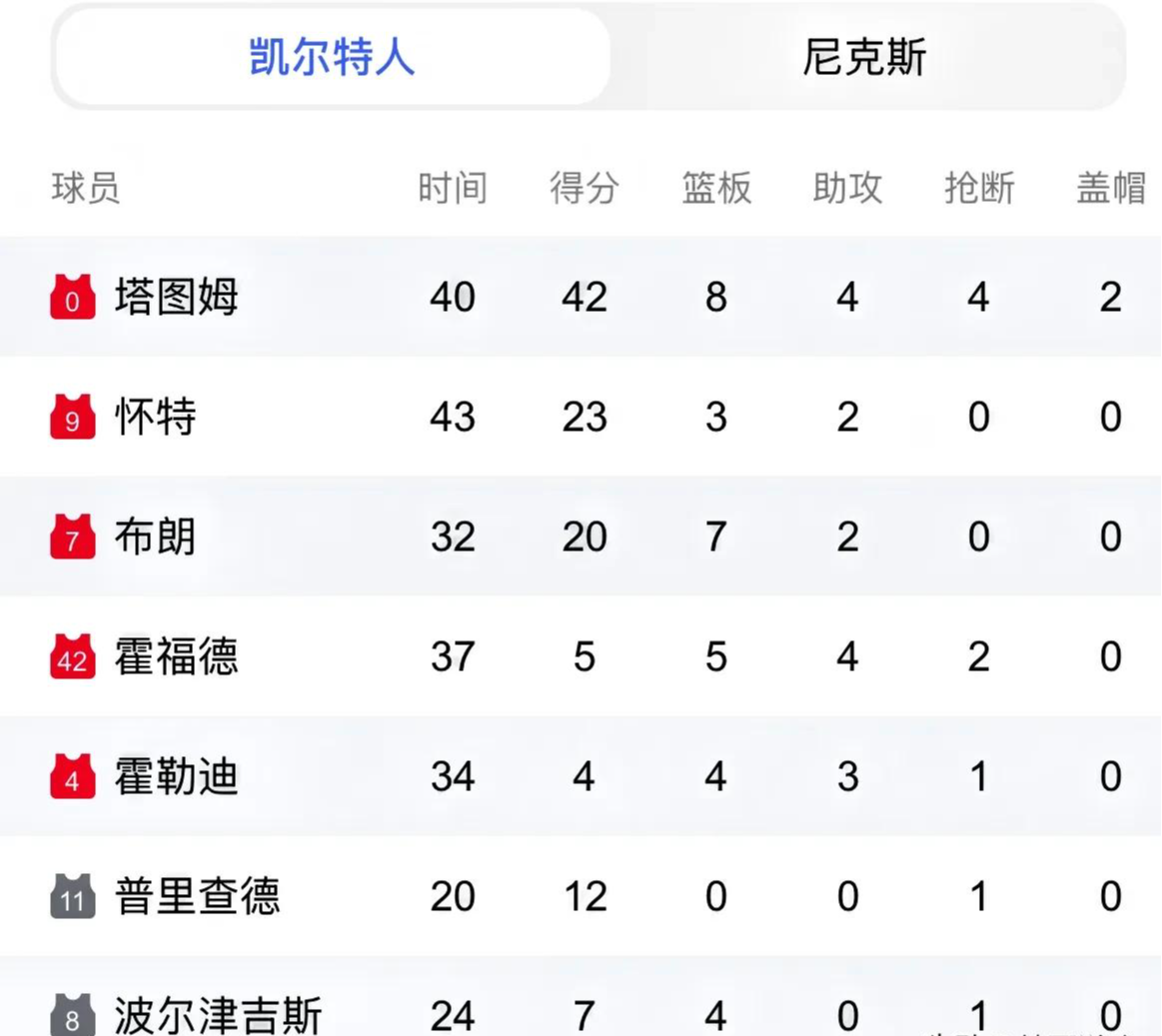Click 塔图姆's red number 0 jersey icon
The image size is (1162, 1036).
click(73, 297)
